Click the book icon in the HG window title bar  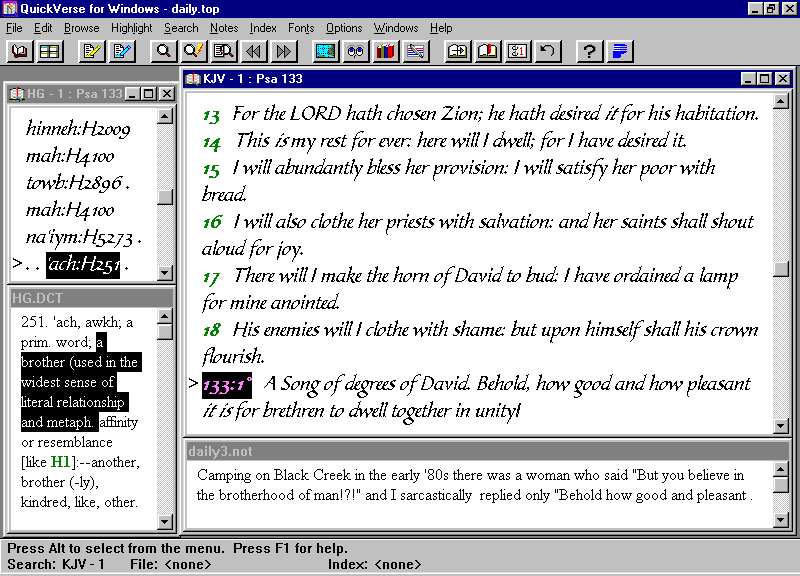(17, 94)
